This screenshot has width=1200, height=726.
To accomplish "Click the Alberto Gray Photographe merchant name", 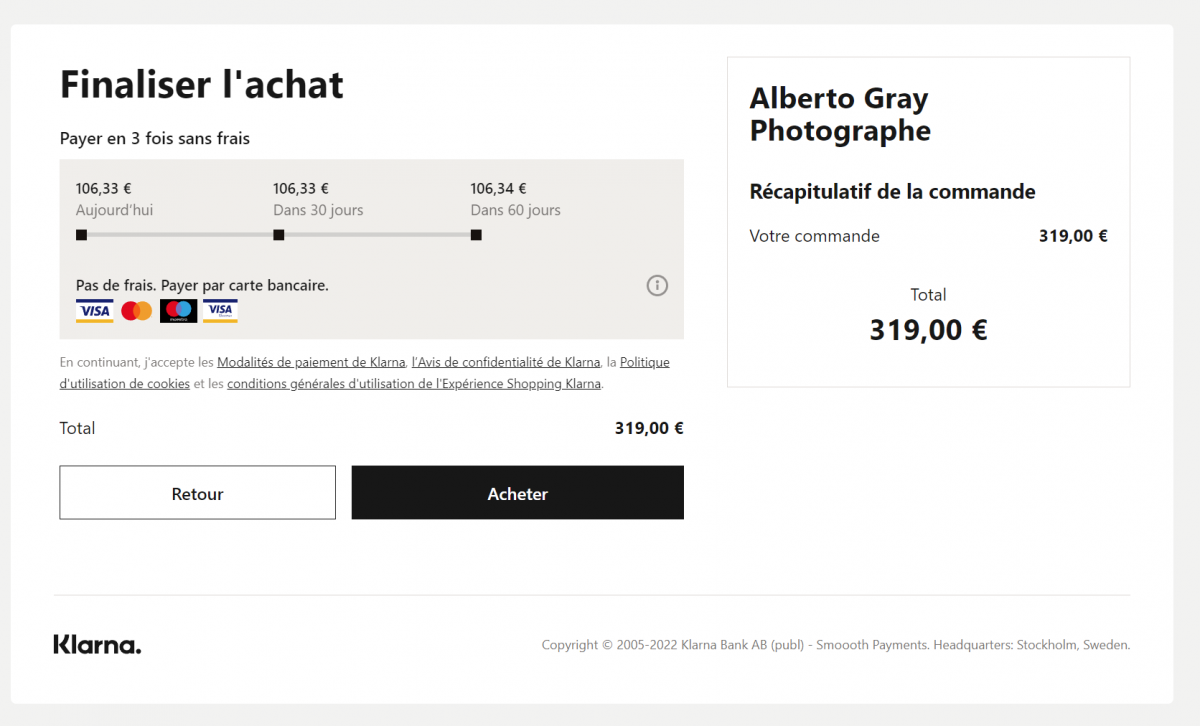I will point(840,115).
